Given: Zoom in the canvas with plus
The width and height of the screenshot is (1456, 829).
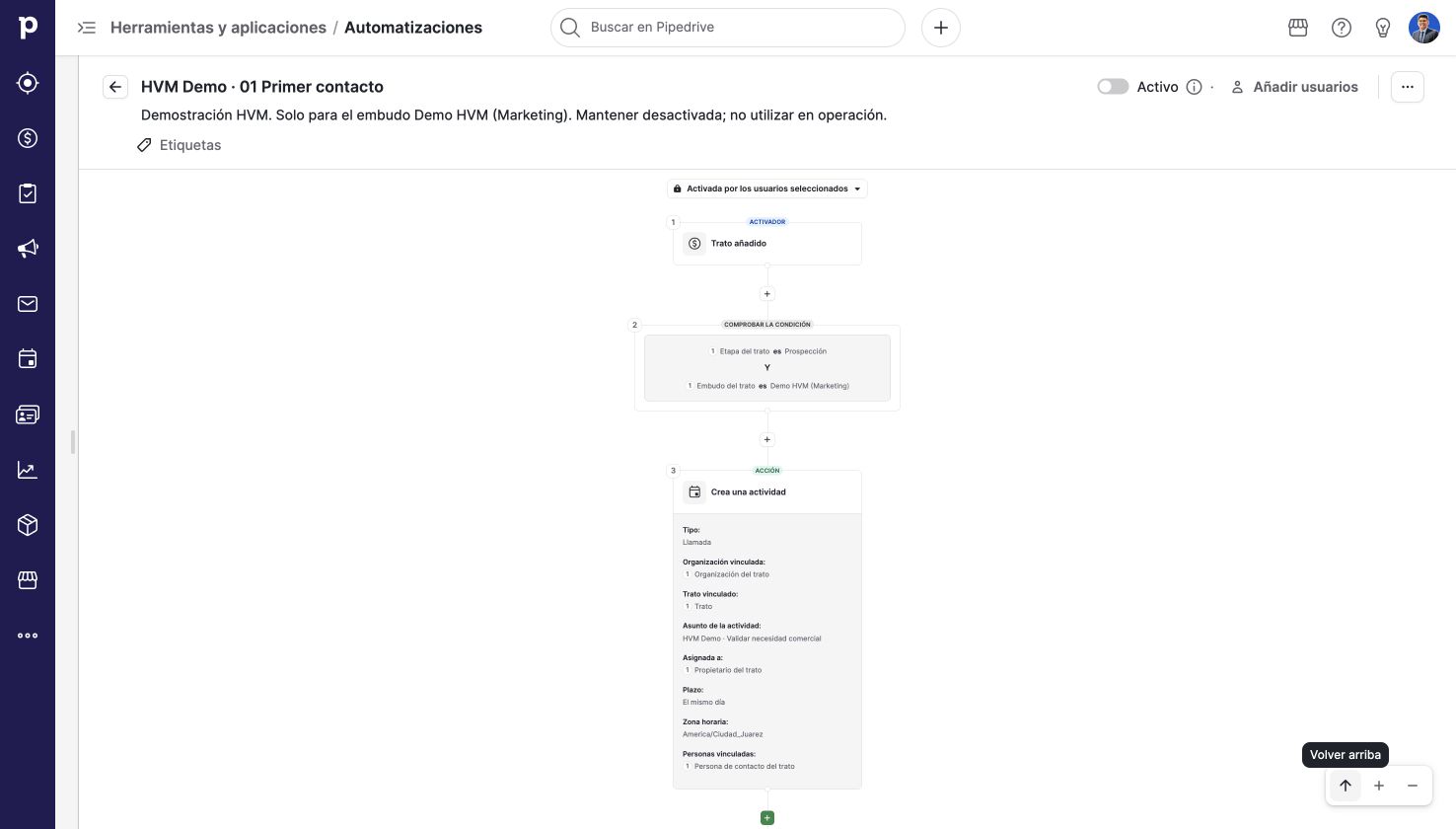Looking at the screenshot, I should click(x=1379, y=786).
